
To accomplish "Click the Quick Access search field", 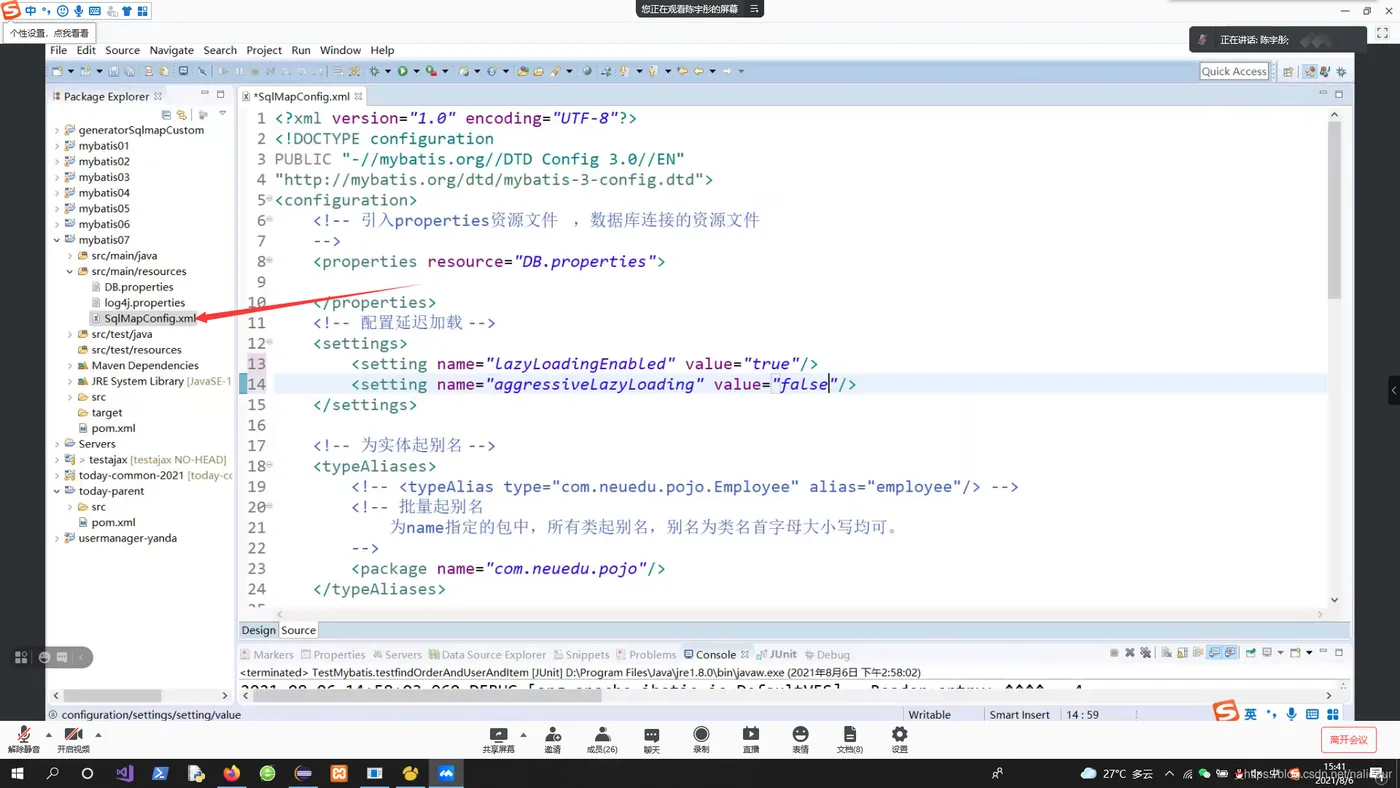I will click(1234, 72).
